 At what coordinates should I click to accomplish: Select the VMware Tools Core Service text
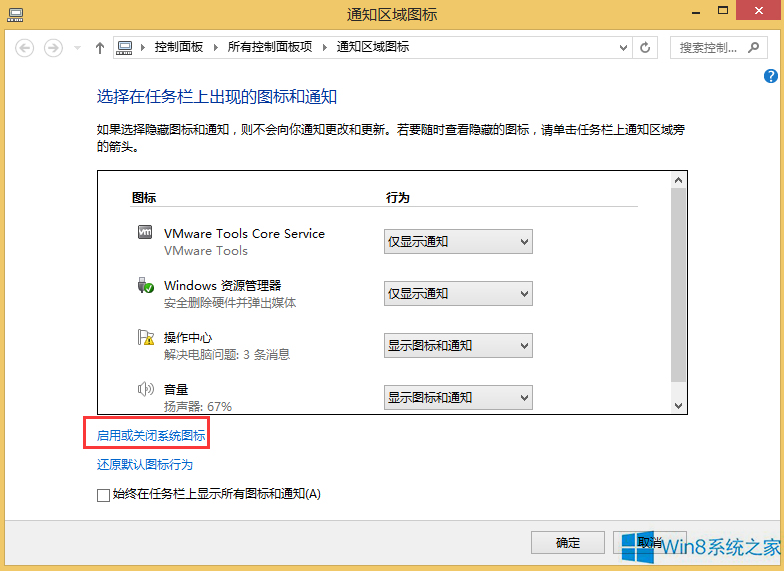(x=244, y=234)
